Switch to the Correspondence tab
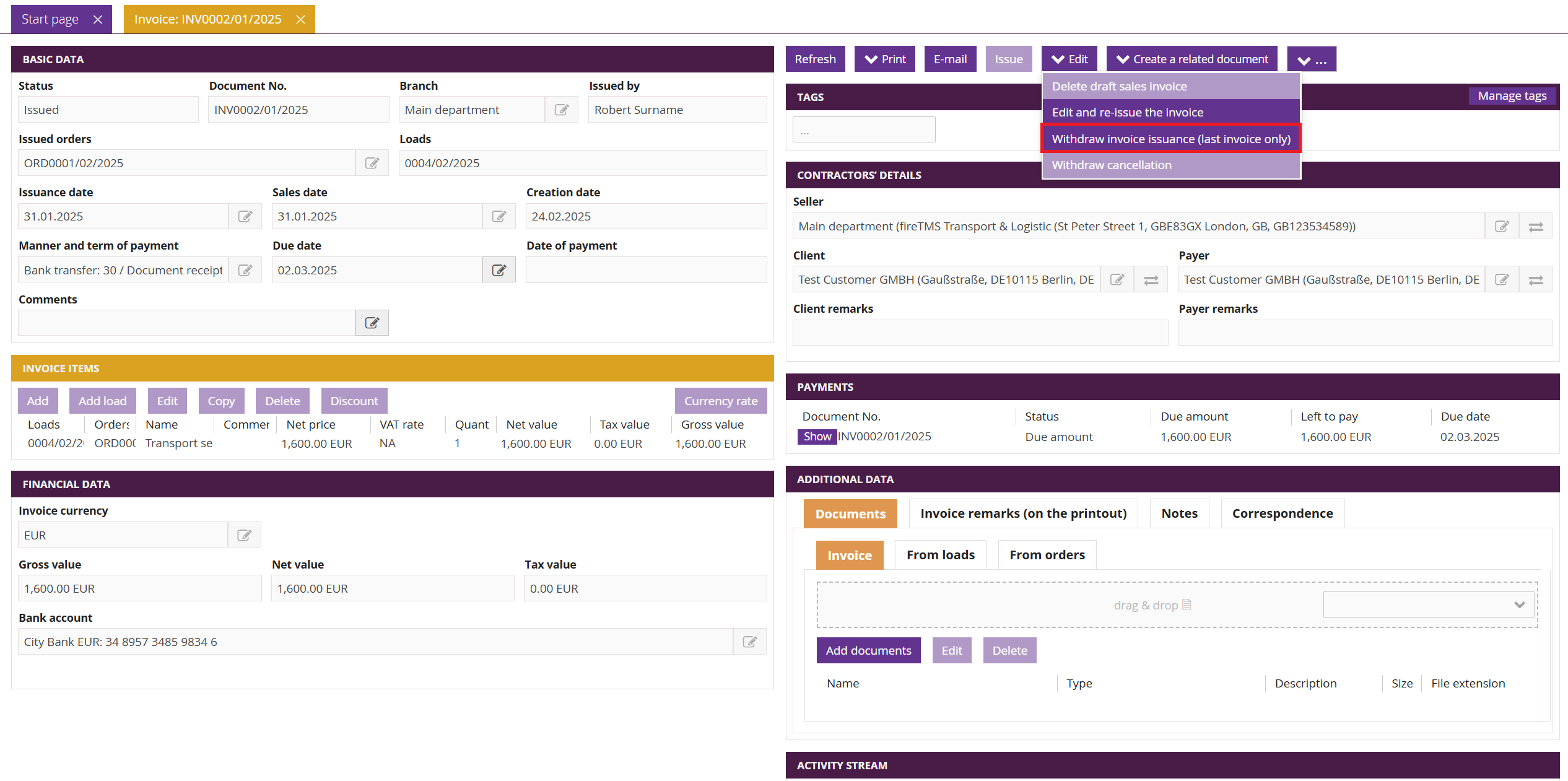The image size is (1568, 781). (1282, 513)
